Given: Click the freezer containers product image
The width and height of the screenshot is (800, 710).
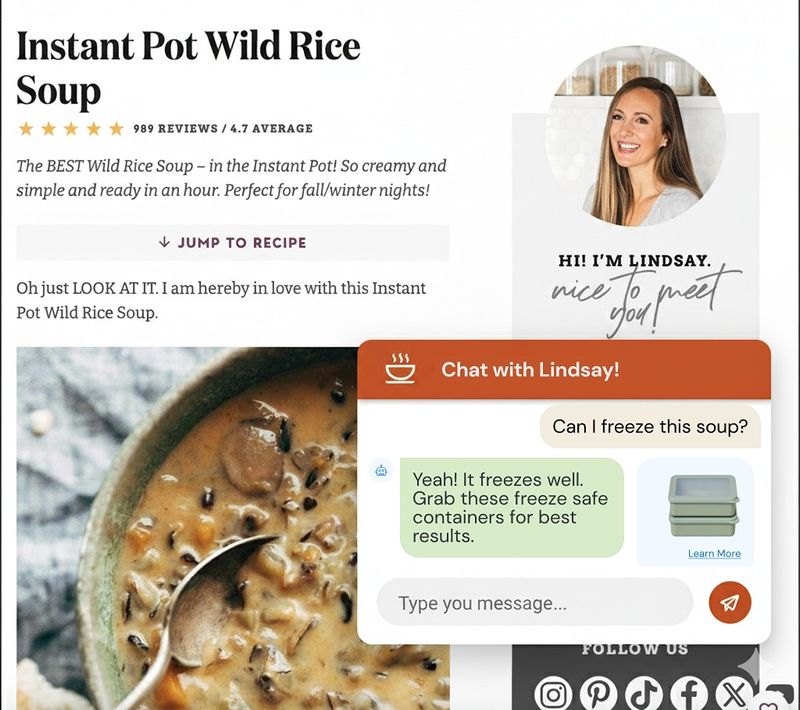Looking at the screenshot, I should click(x=704, y=506).
